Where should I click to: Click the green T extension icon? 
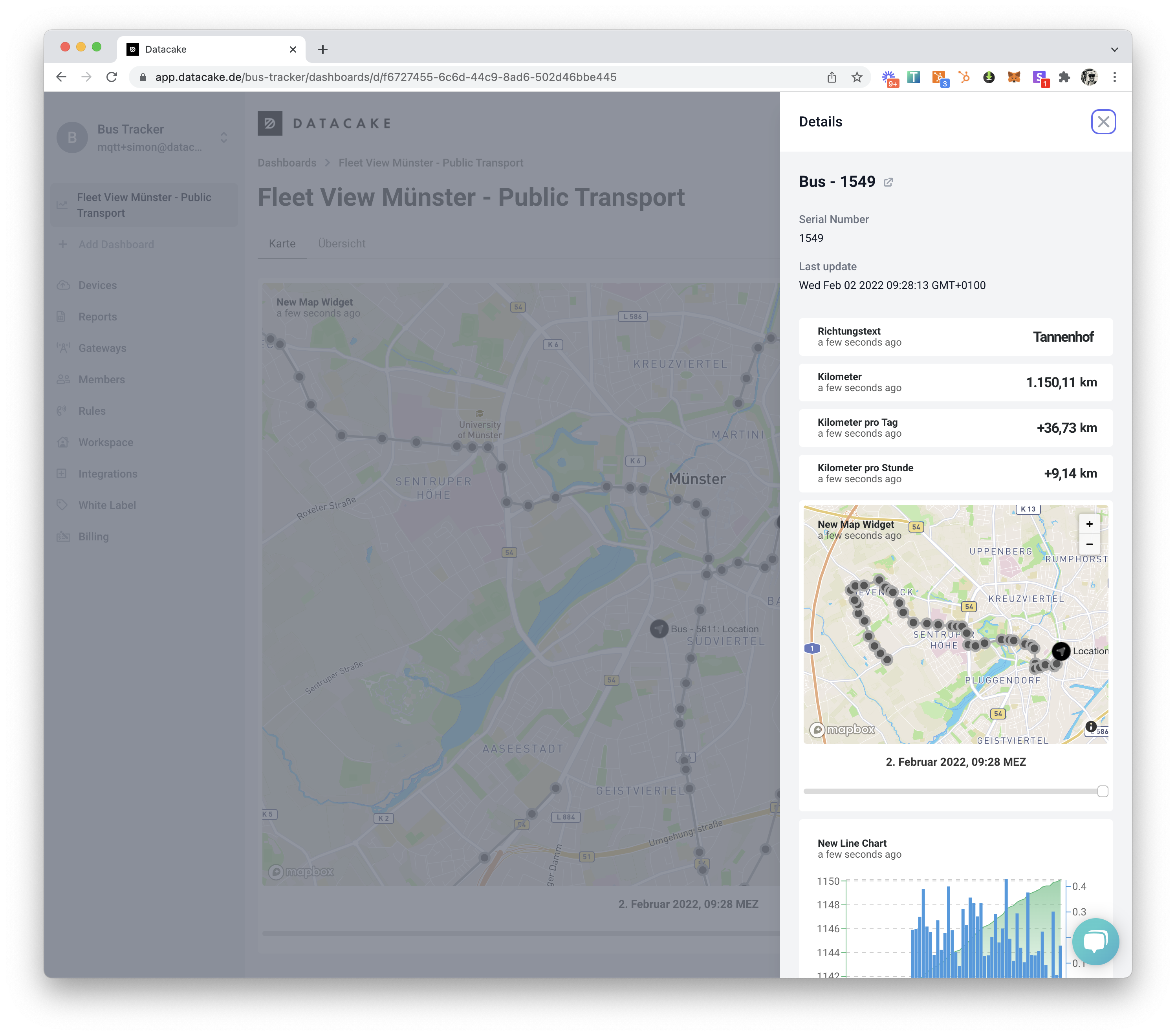coord(913,77)
